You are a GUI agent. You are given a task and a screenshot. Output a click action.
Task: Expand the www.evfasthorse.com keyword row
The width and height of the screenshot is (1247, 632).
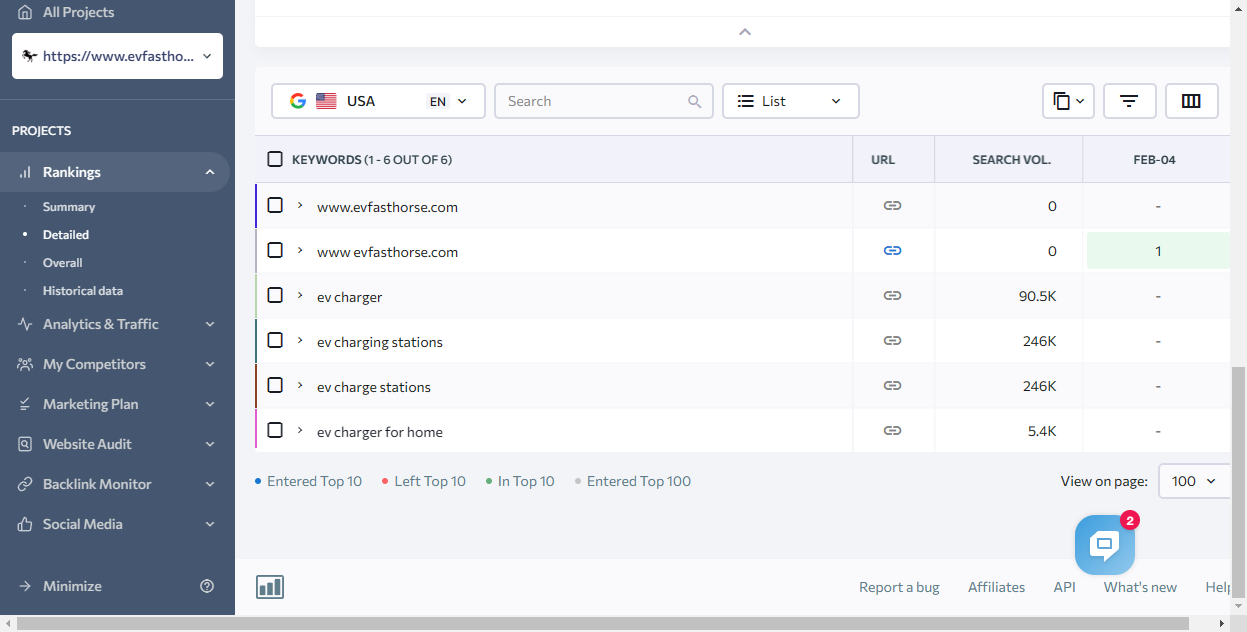[x=300, y=205]
